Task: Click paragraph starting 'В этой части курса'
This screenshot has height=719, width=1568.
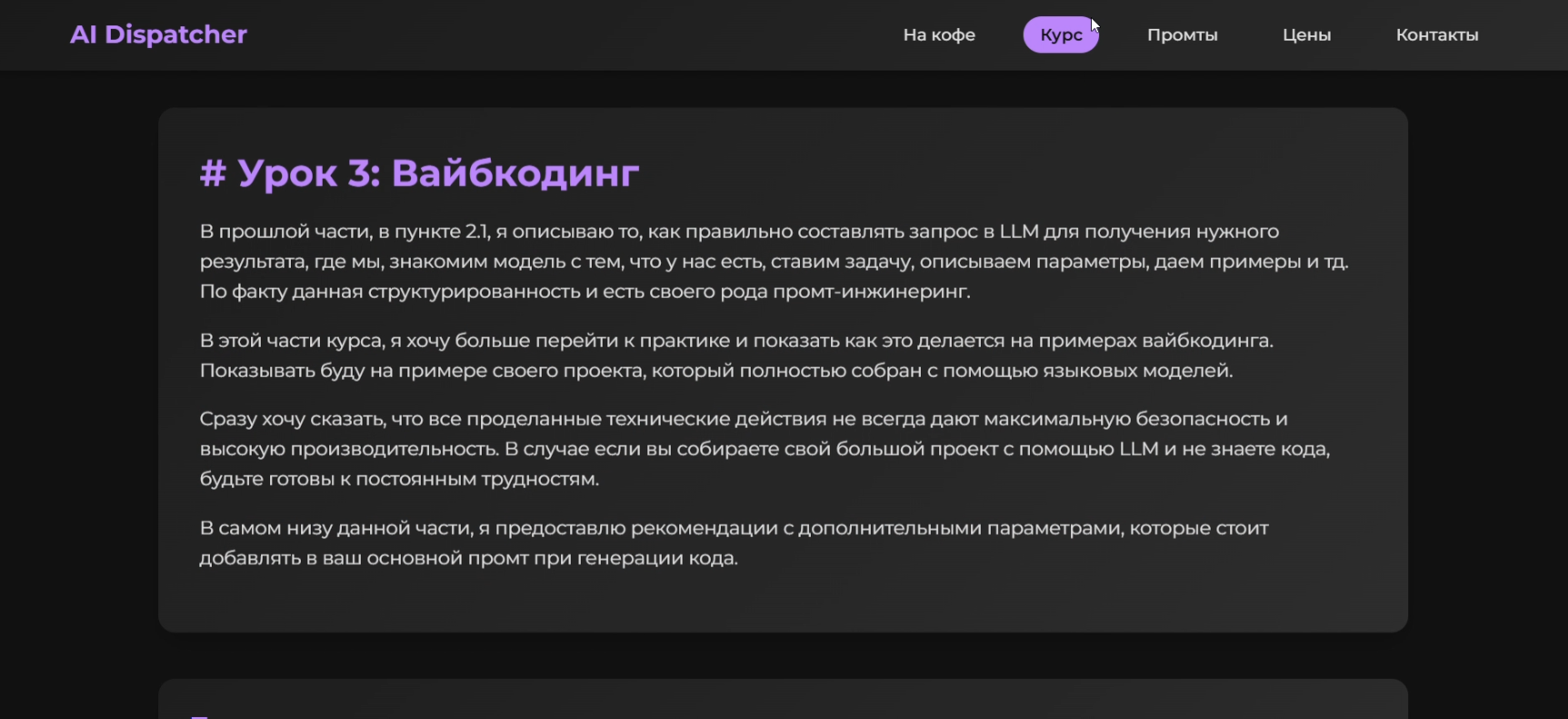Action: (736, 355)
